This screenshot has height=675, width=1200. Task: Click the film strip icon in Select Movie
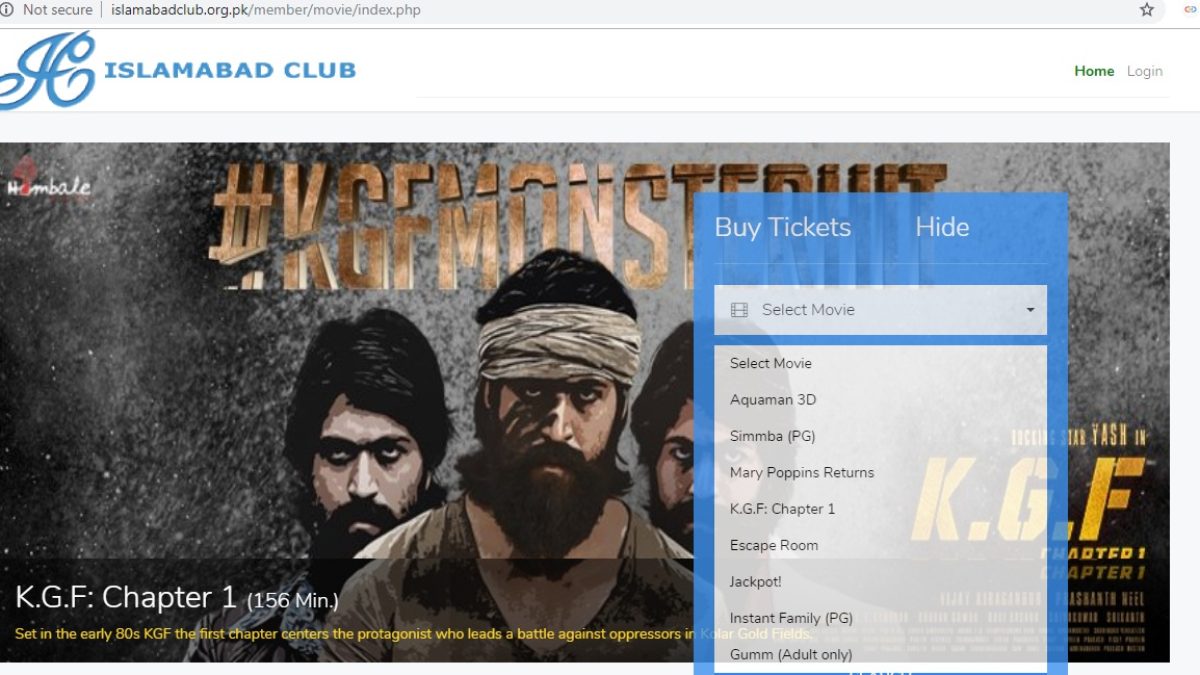click(x=739, y=310)
